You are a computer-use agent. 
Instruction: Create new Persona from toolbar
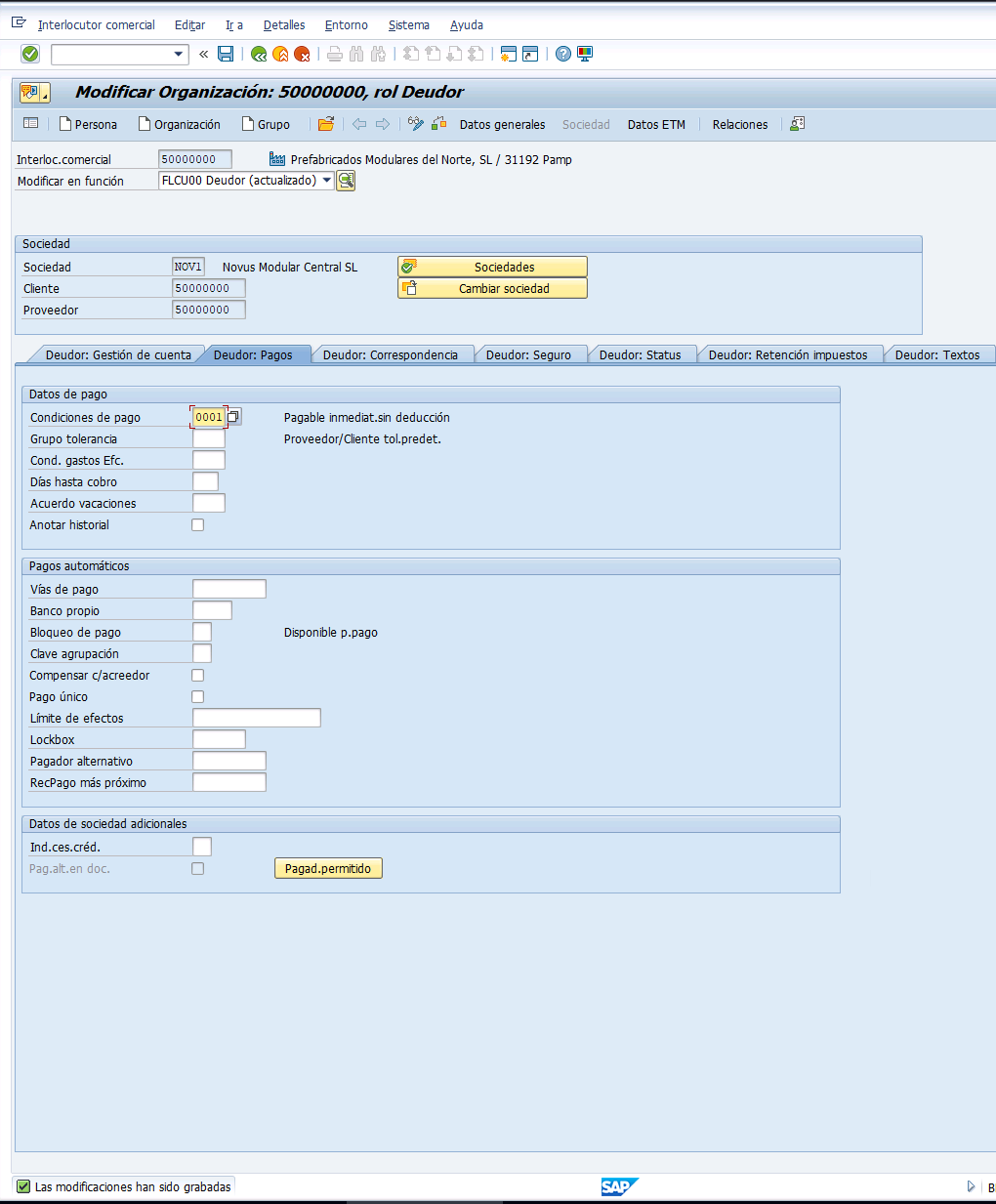pos(88,125)
